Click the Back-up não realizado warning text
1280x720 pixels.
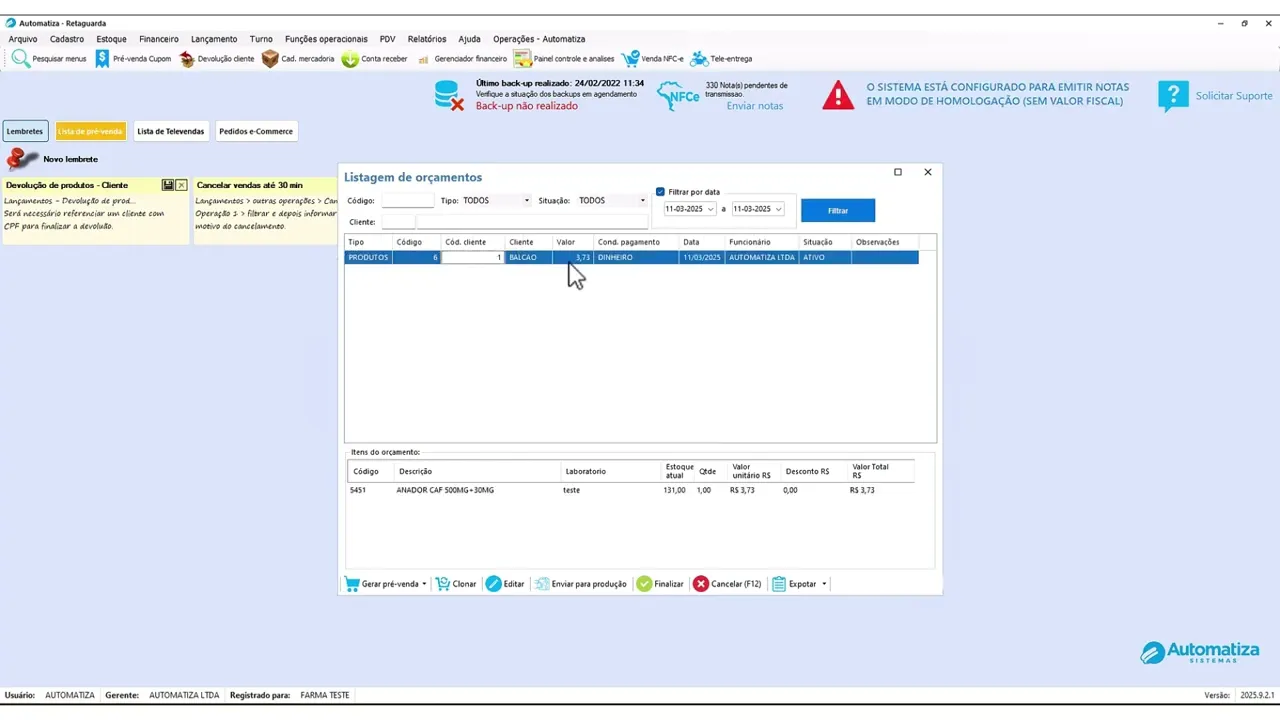click(526, 106)
